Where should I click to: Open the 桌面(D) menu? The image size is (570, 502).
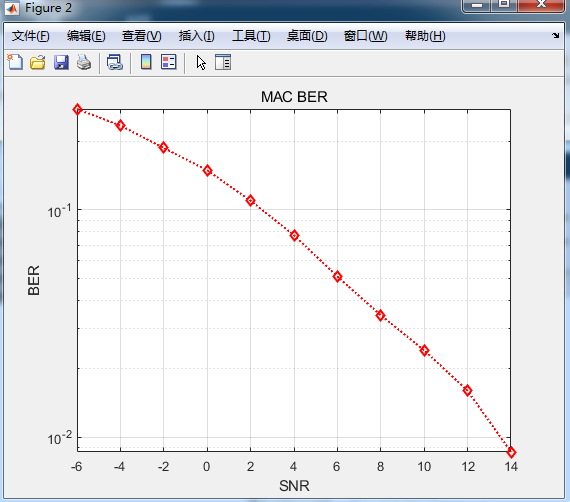click(x=307, y=36)
